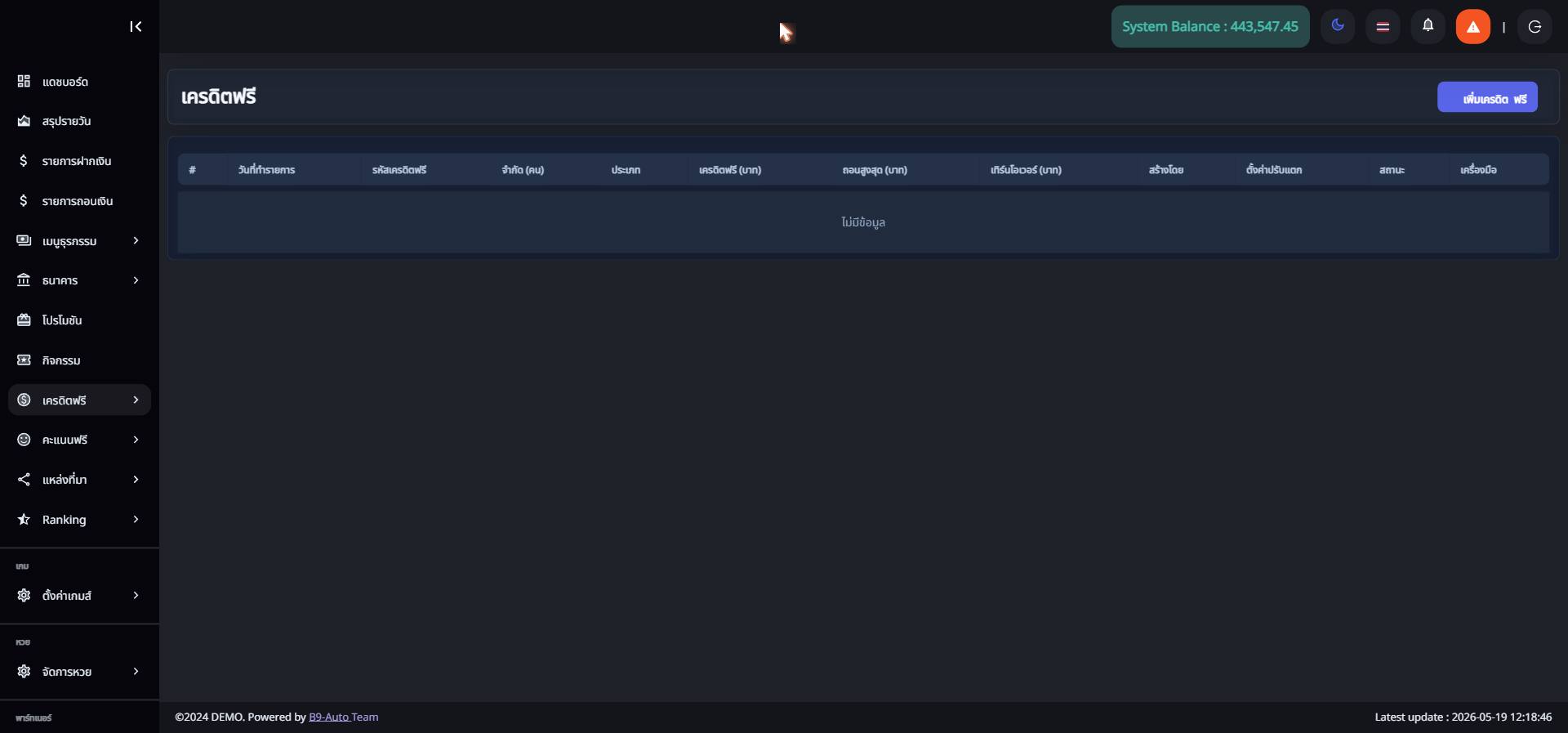This screenshot has width=1568, height=733.
Task: Click the ตั้งค่าเกมส์ gear icon
Action: tap(24, 596)
